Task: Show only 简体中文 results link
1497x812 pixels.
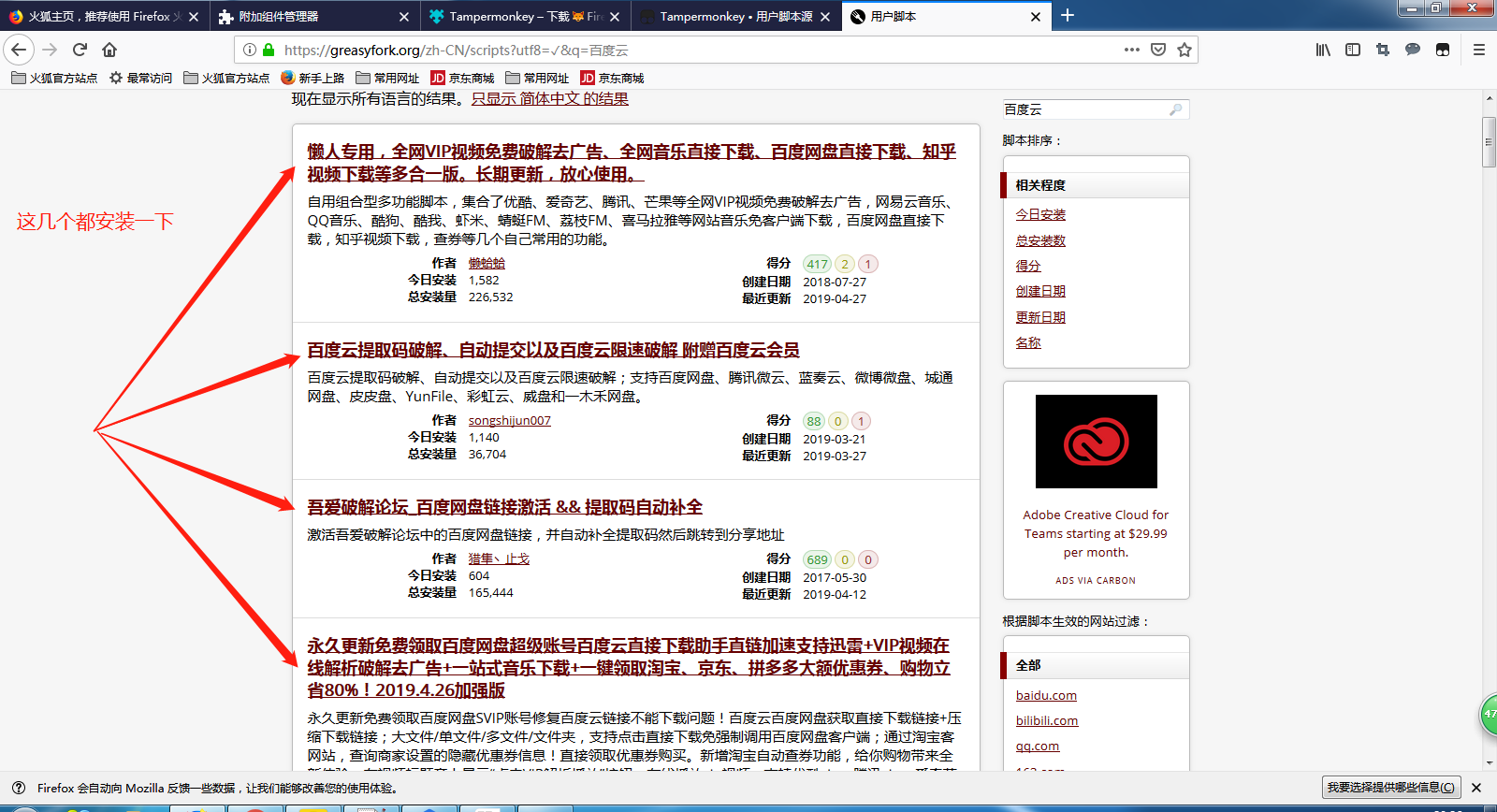Action: tap(550, 99)
